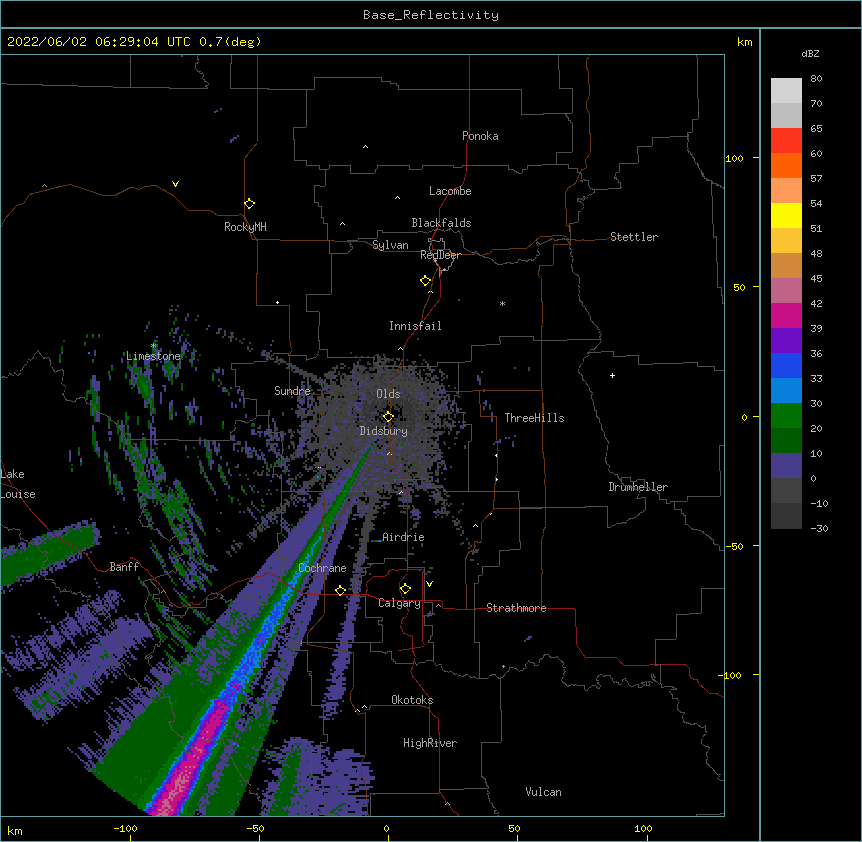
Task: Click the Didsbury city label
Action: [x=384, y=431]
